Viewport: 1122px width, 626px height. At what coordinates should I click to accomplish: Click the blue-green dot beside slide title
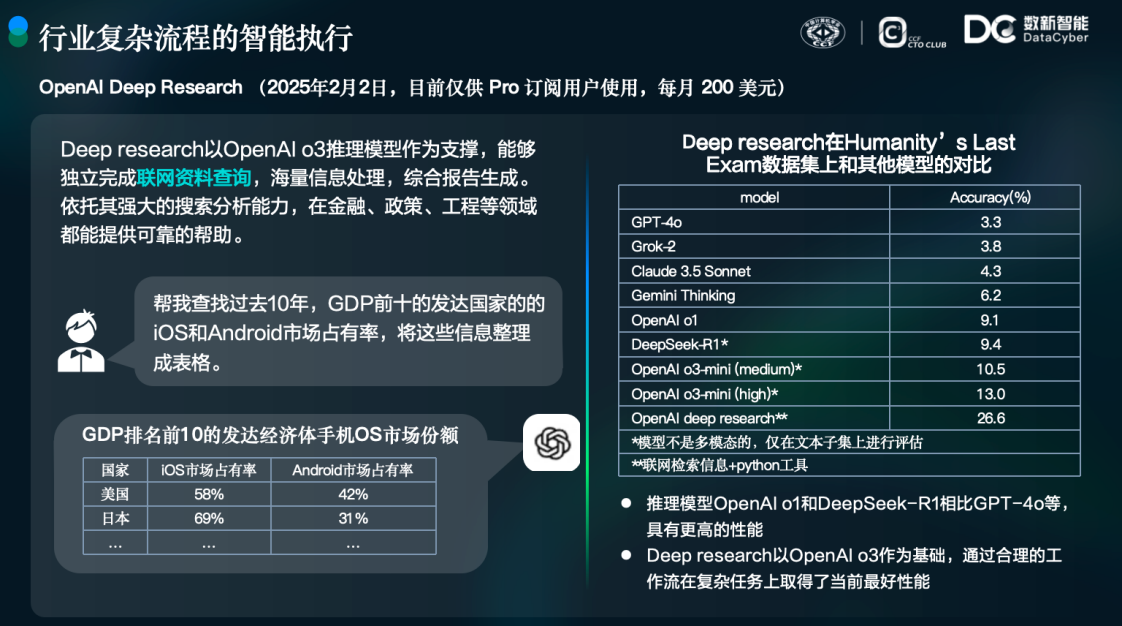tap(18, 31)
